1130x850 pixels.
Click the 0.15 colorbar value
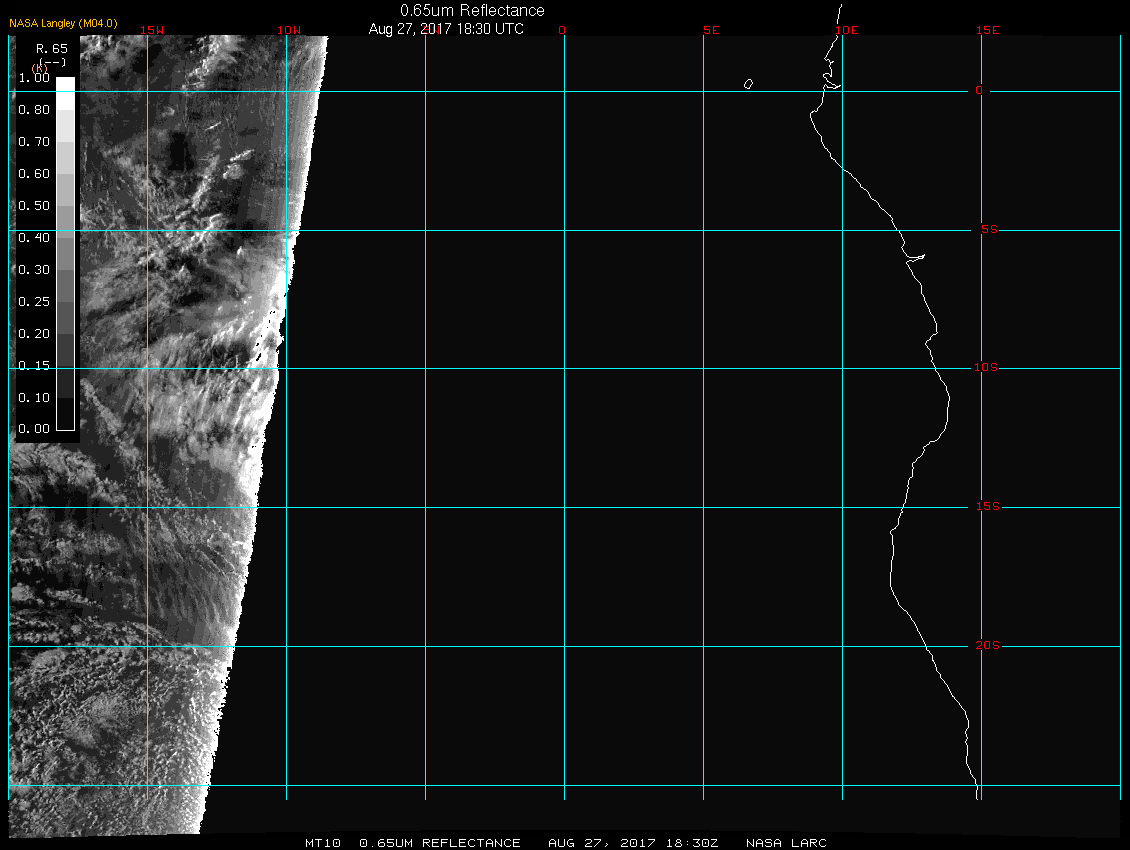click(34, 366)
